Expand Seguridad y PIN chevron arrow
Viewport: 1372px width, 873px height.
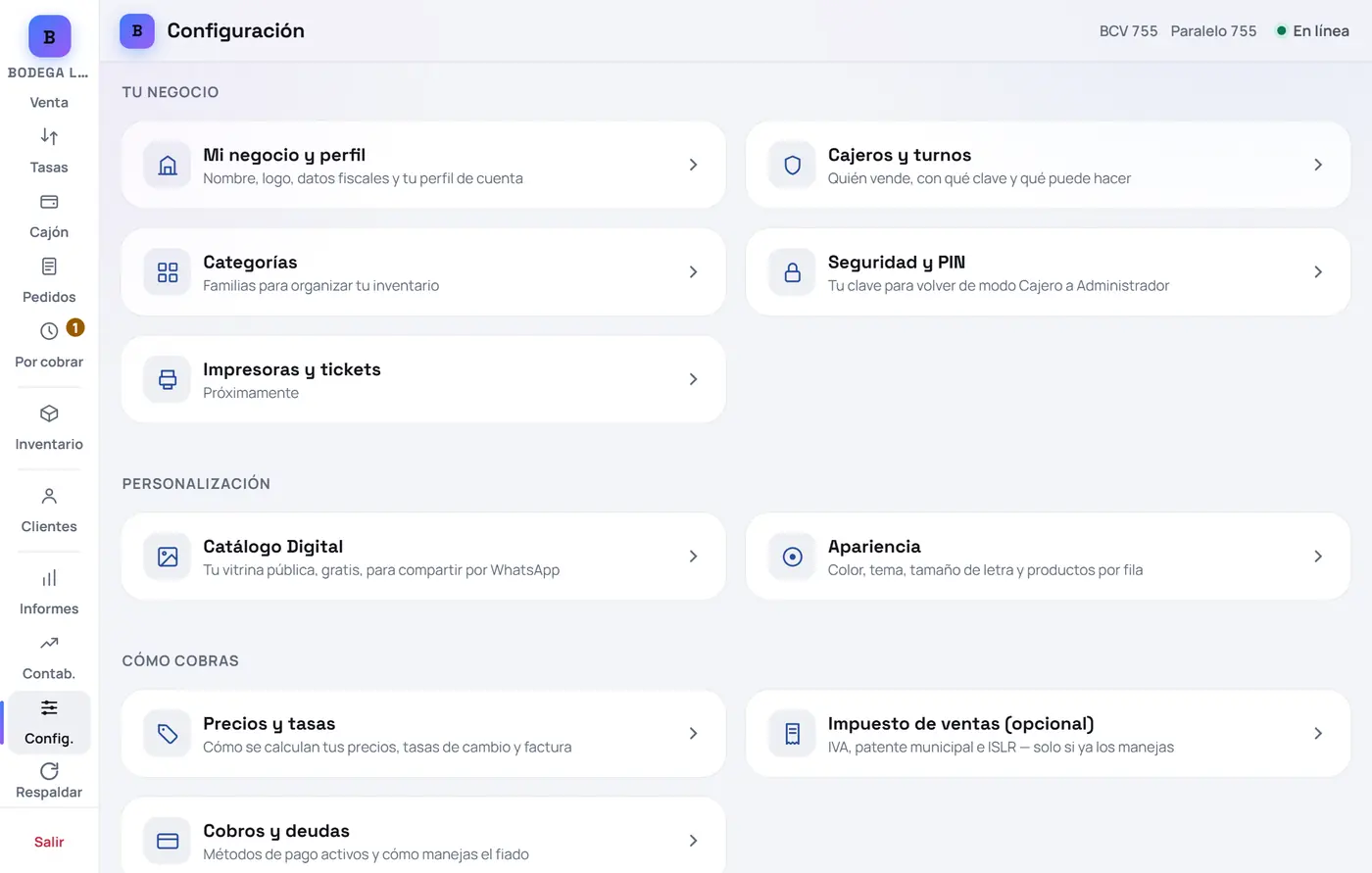[1318, 272]
